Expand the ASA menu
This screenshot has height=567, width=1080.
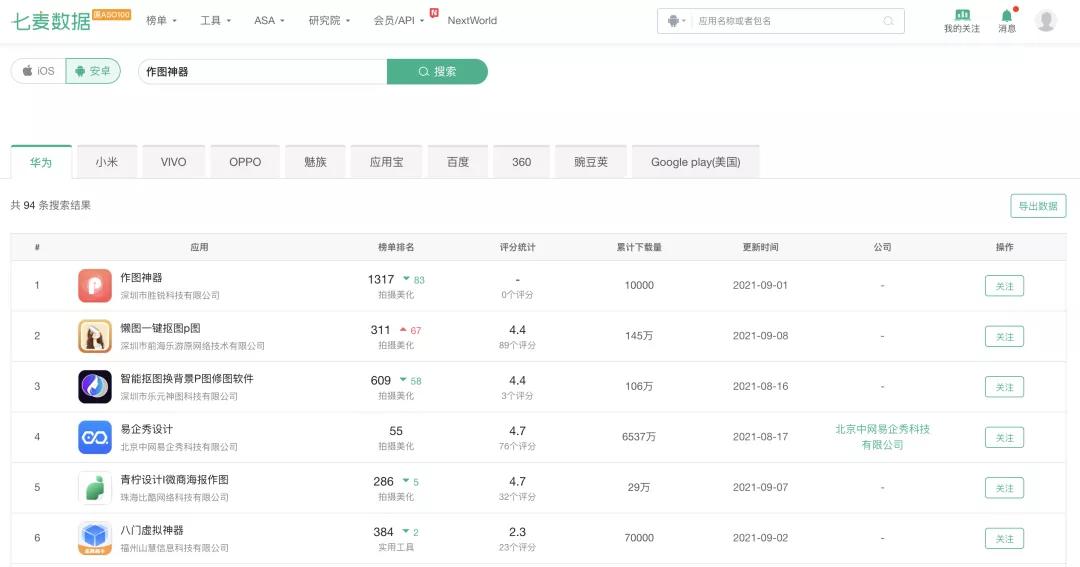[x=269, y=21]
